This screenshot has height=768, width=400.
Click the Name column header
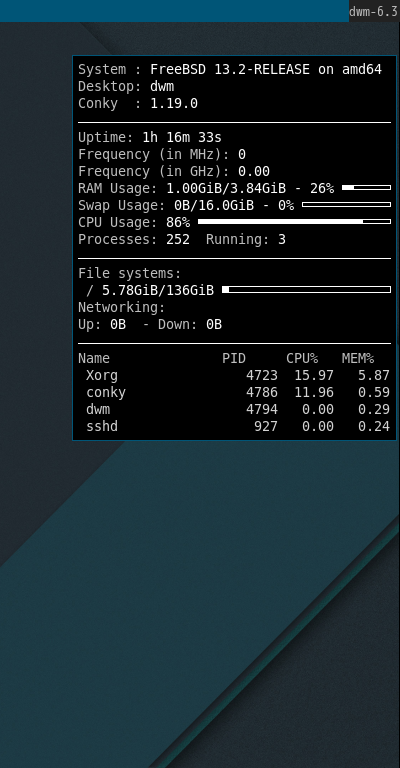(94, 359)
